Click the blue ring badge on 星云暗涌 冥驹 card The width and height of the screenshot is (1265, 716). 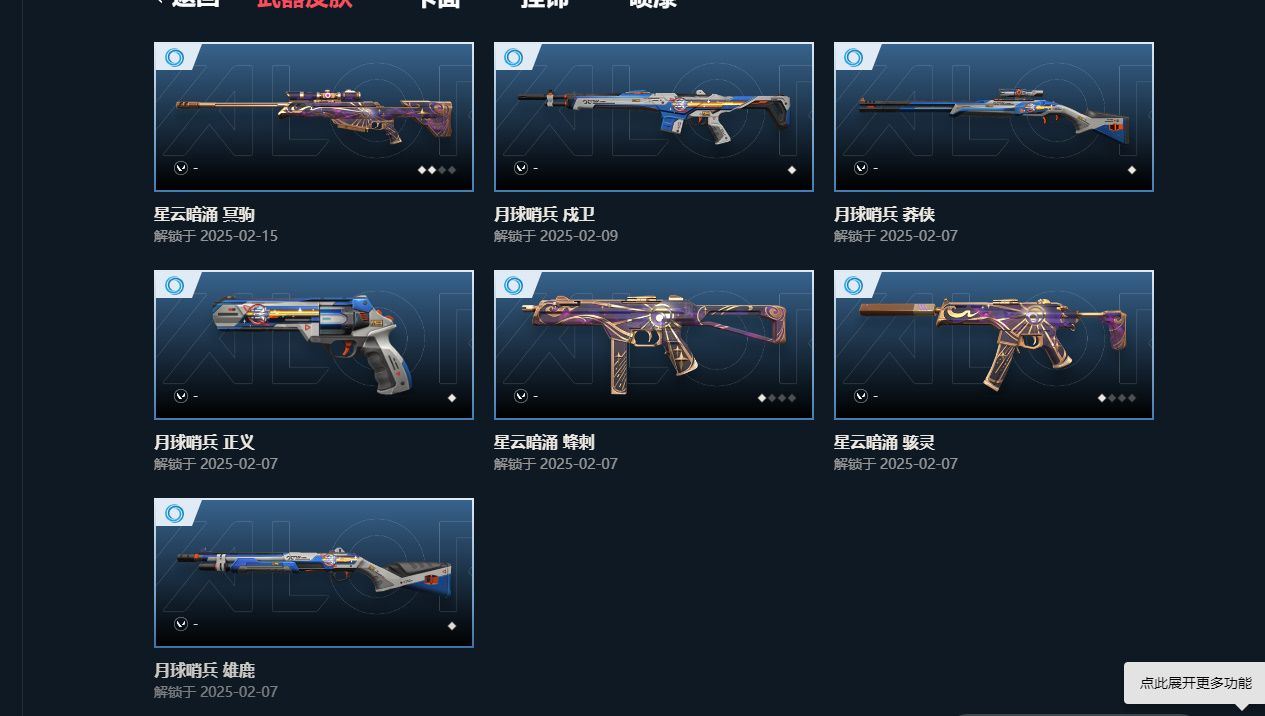[174, 58]
